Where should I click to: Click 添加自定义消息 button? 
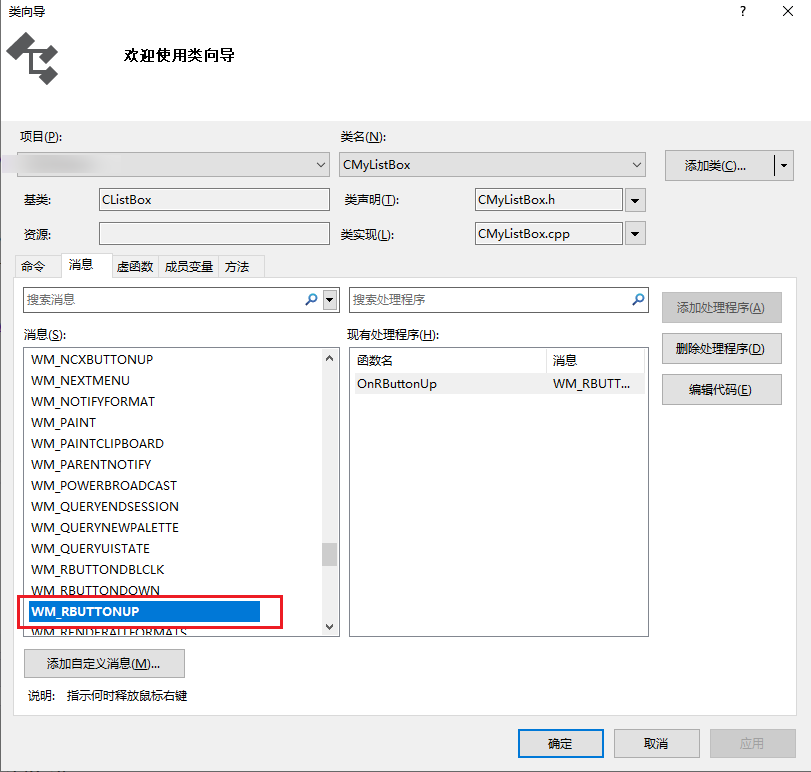104,664
